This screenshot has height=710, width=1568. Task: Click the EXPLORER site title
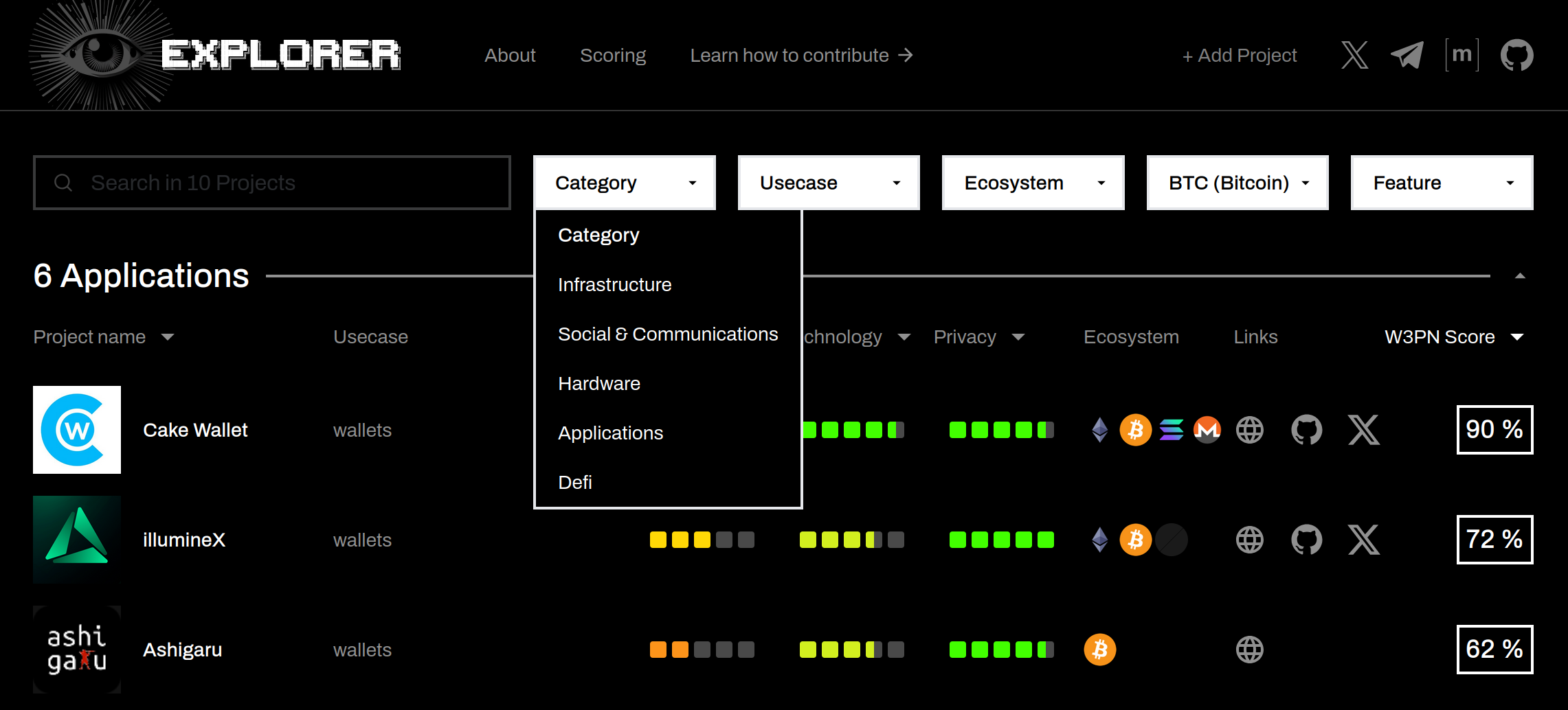point(281,55)
